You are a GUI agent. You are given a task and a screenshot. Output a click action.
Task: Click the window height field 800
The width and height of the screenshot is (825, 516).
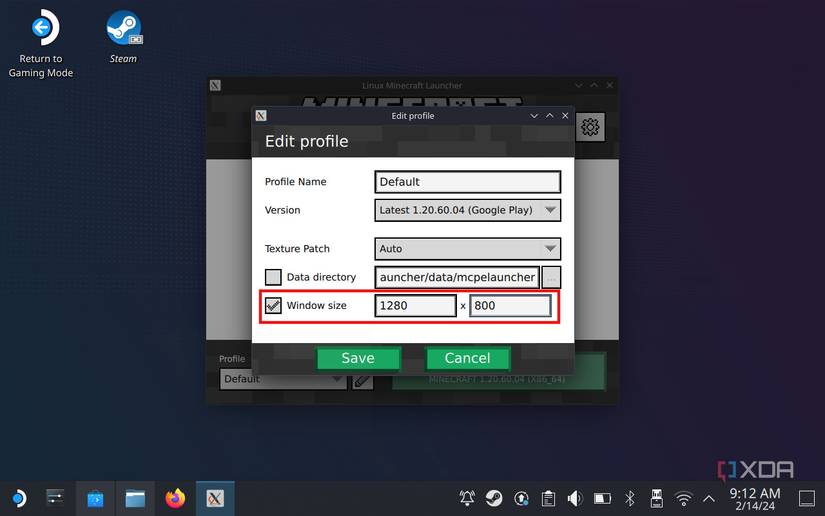(510, 306)
